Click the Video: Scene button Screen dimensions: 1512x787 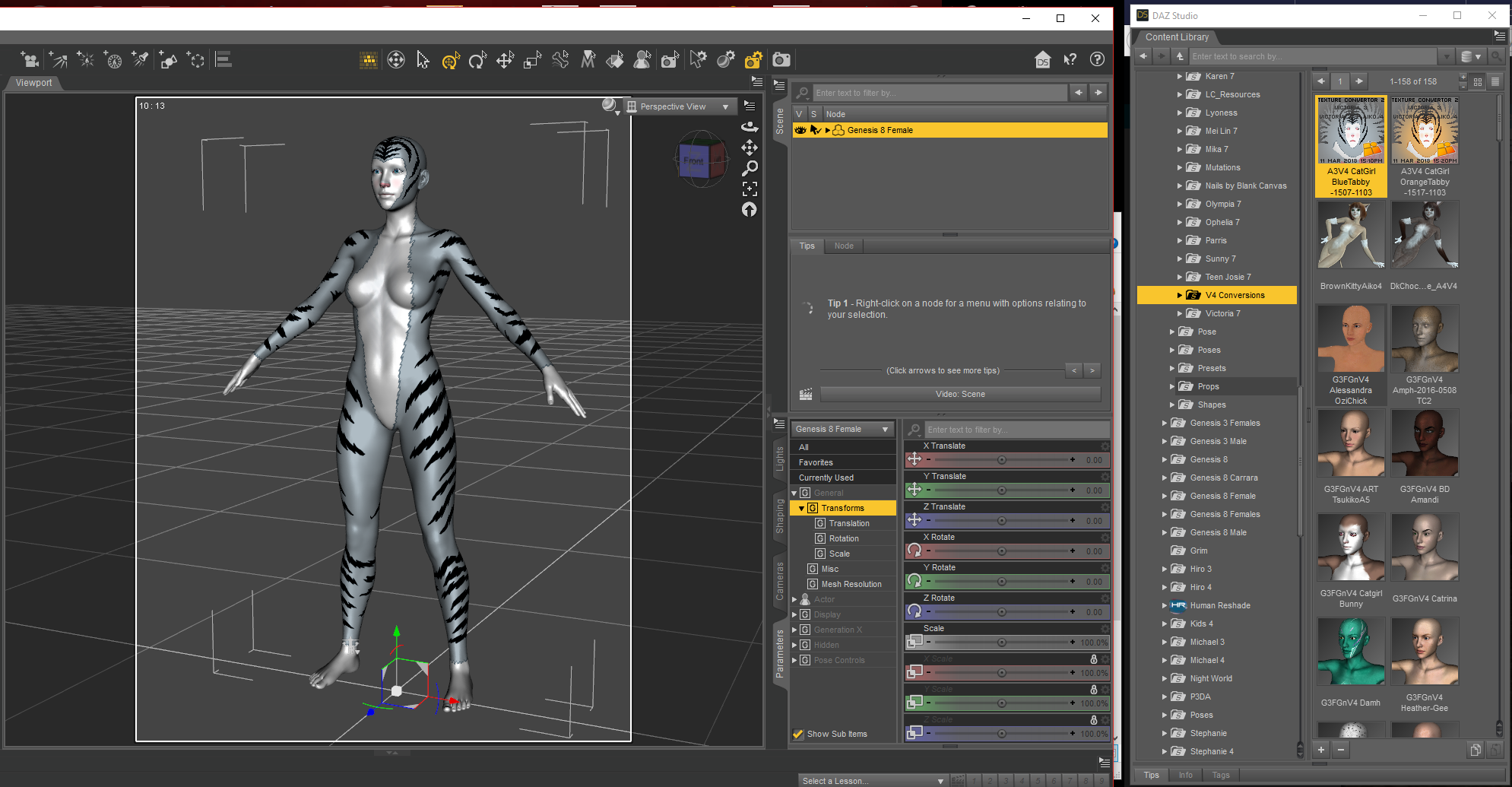[959, 394]
